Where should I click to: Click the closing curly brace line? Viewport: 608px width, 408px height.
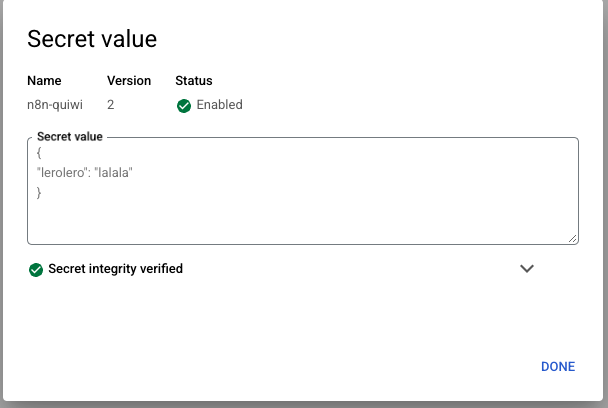point(39,192)
